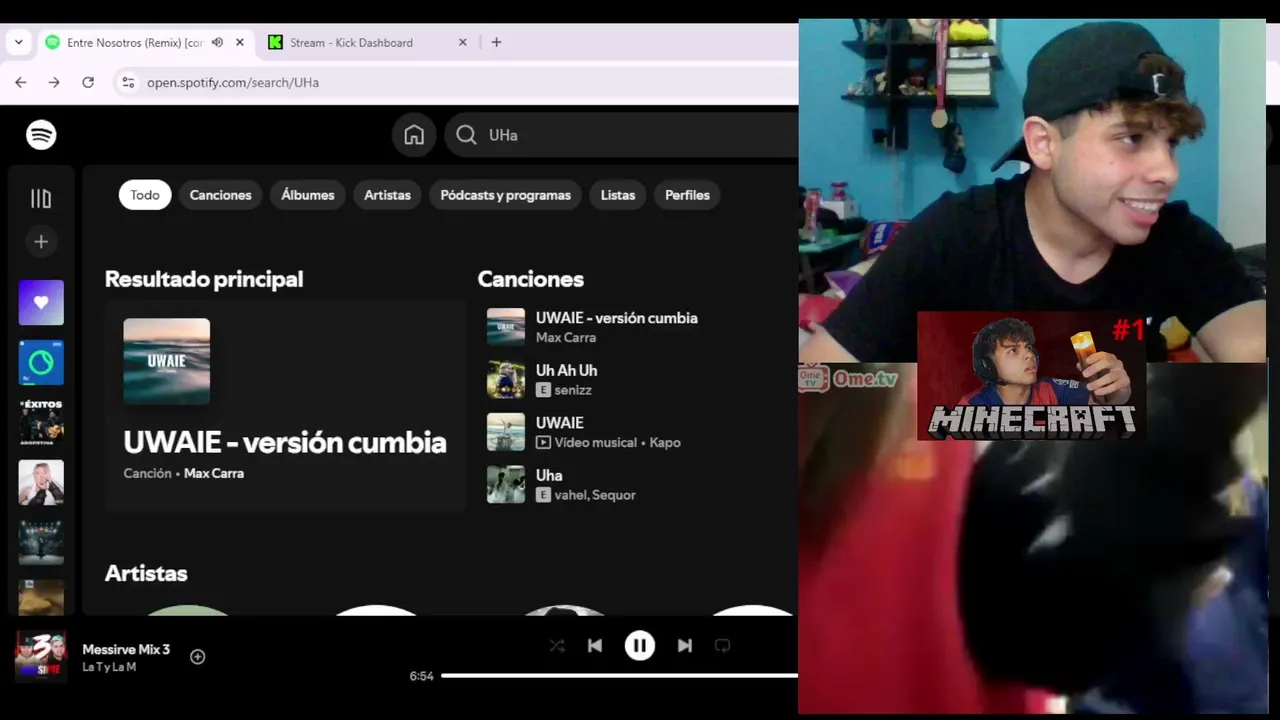The height and width of the screenshot is (720, 1280).
Task: Filter by Pódcasts y programas
Action: (x=505, y=195)
